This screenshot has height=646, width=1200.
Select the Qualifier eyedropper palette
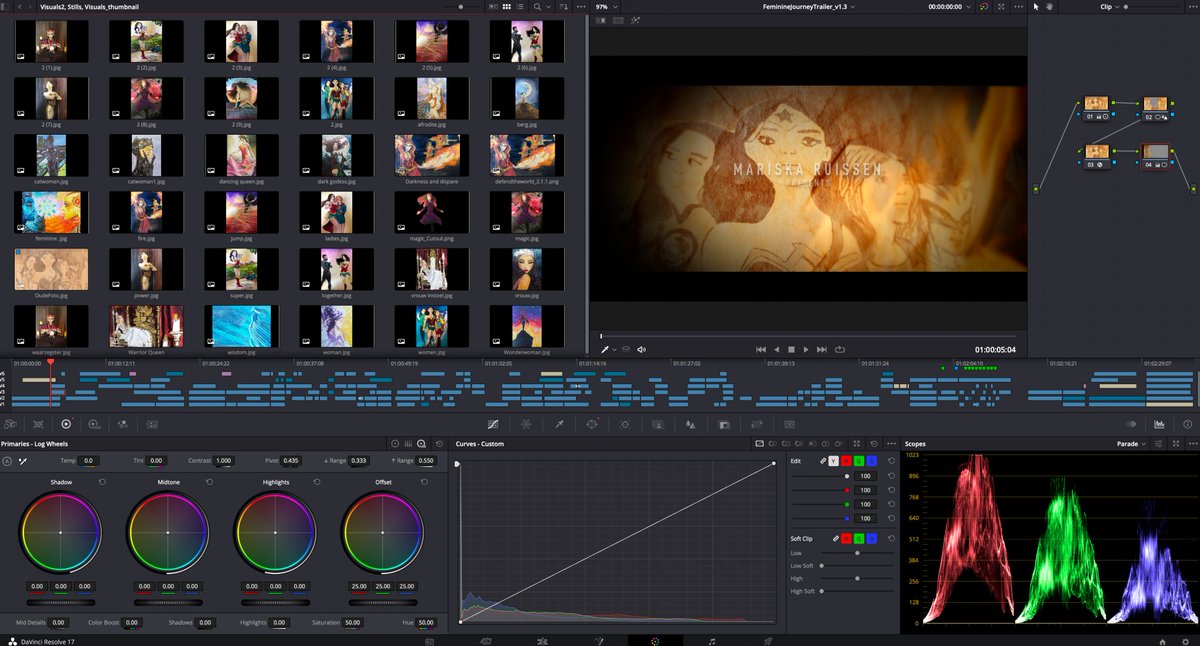560,424
